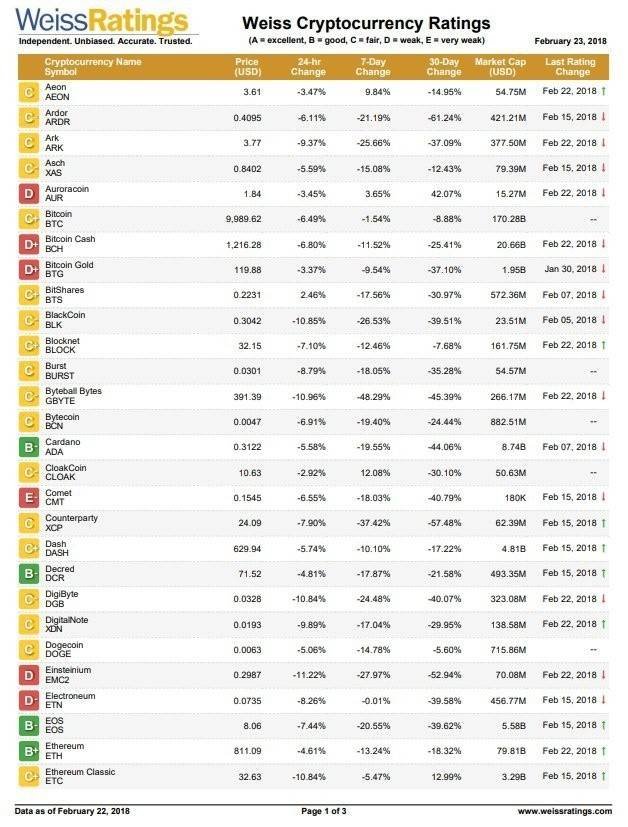Click the D- rating badge beside Electroneum

pos(29,700)
